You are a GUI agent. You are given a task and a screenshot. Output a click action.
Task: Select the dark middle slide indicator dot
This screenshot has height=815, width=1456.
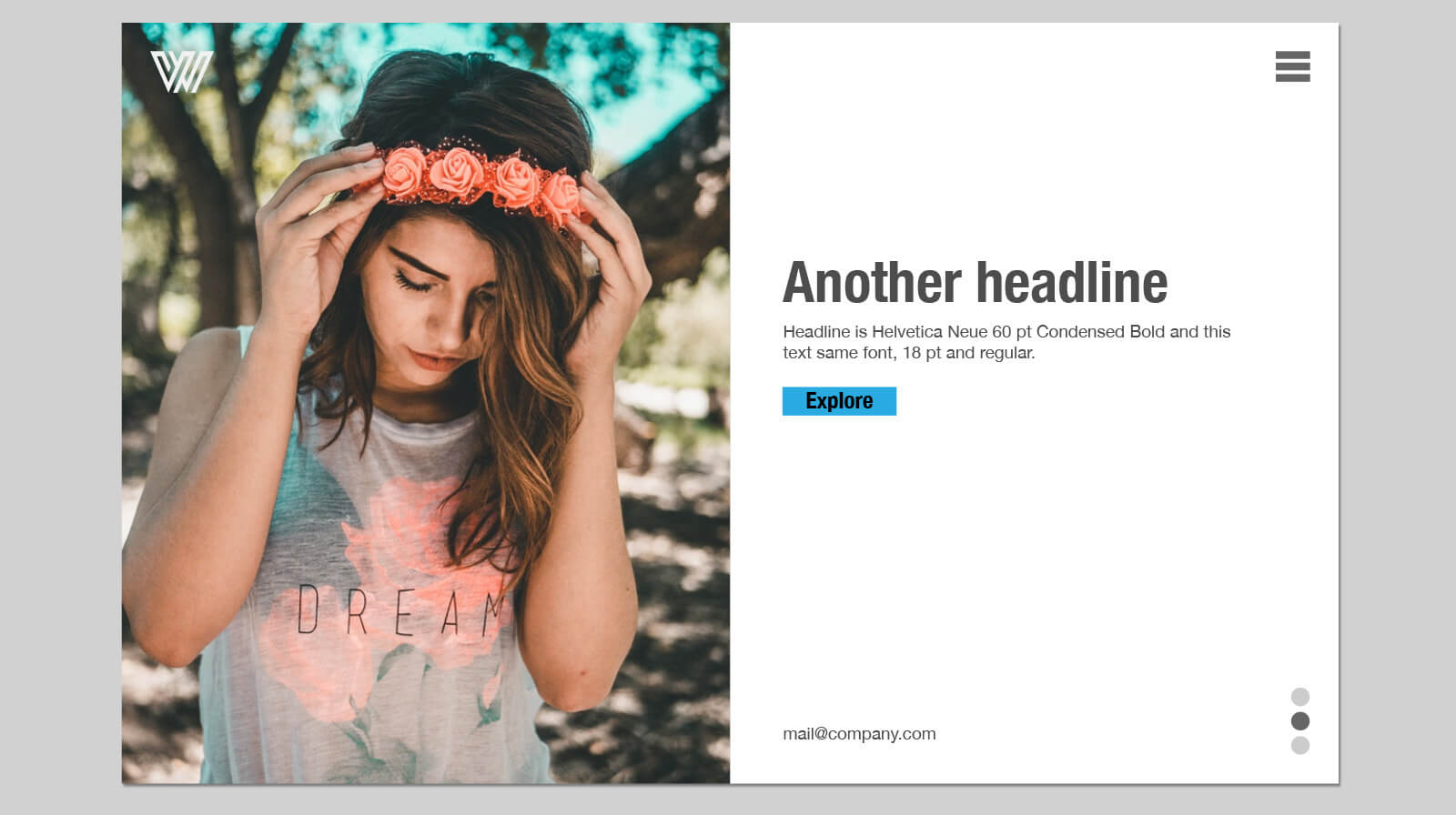(x=1300, y=721)
